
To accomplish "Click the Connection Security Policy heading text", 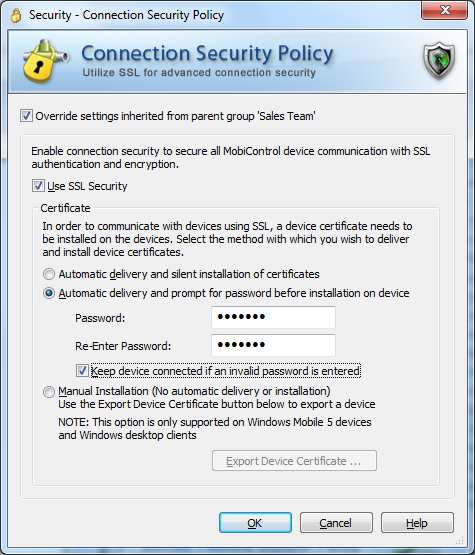I will point(207,53).
